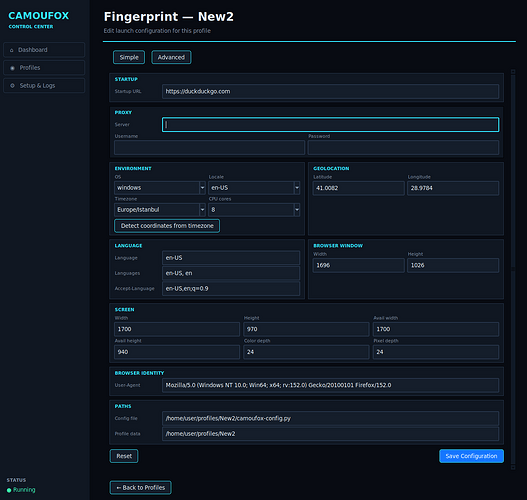Expand the Locale dropdown showing en-US
This screenshot has width=527, height=500.
coord(254,188)
